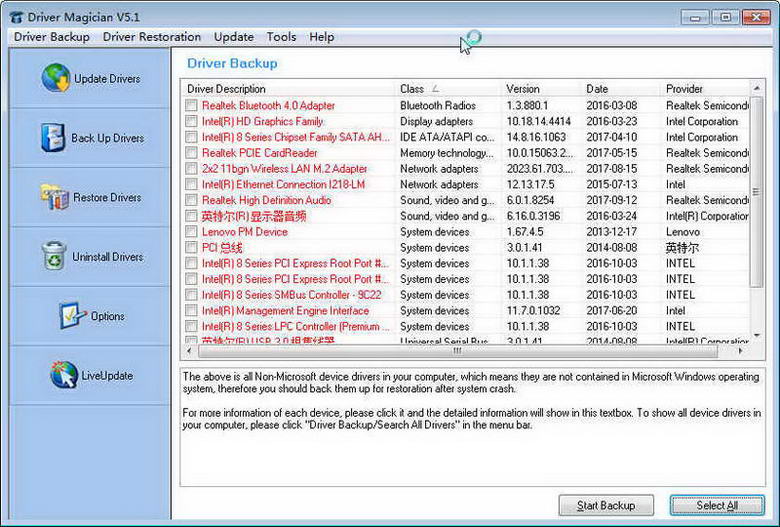Screen dimensions: 780x527
Task: Click the list's vertical scroll up arrow
Action: (x=757, y=88)
